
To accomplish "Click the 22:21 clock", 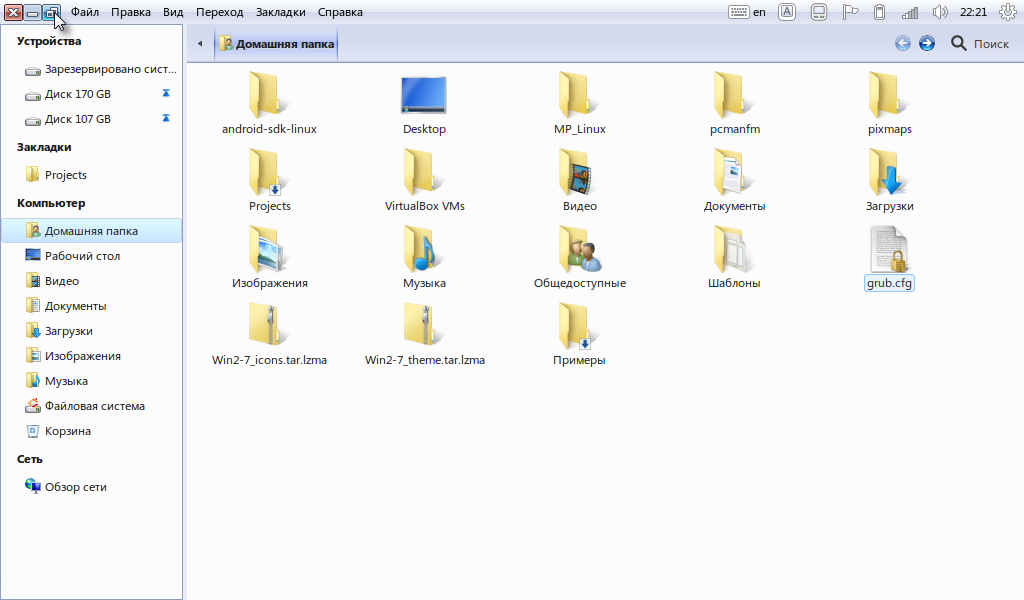I will [x=973, y=12].
